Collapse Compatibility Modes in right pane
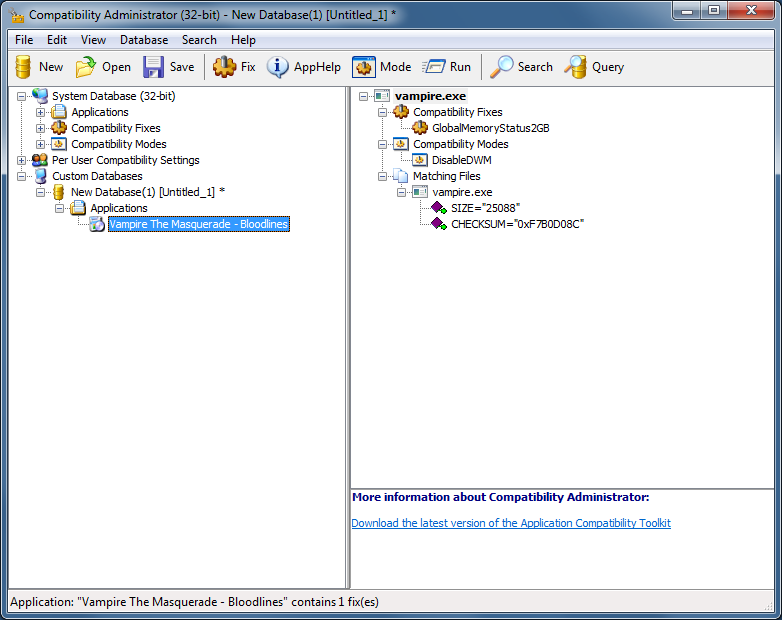Image resolution: width=782 pixels, height=620 pixels. pyautogui.click(x=383, y=144)
